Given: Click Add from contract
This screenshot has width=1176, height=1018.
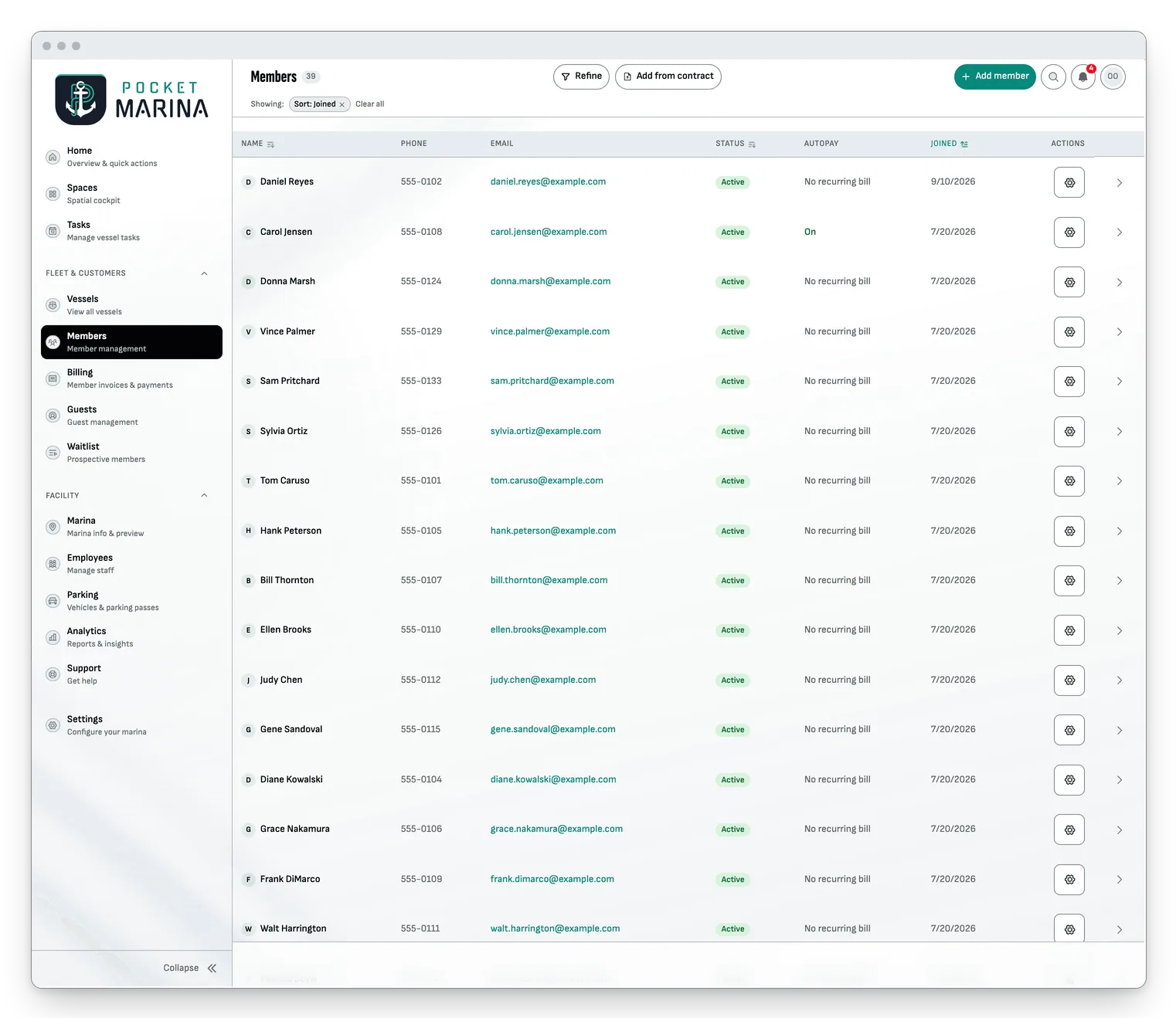Looking at the screenshot, I should tap(668, 76).
